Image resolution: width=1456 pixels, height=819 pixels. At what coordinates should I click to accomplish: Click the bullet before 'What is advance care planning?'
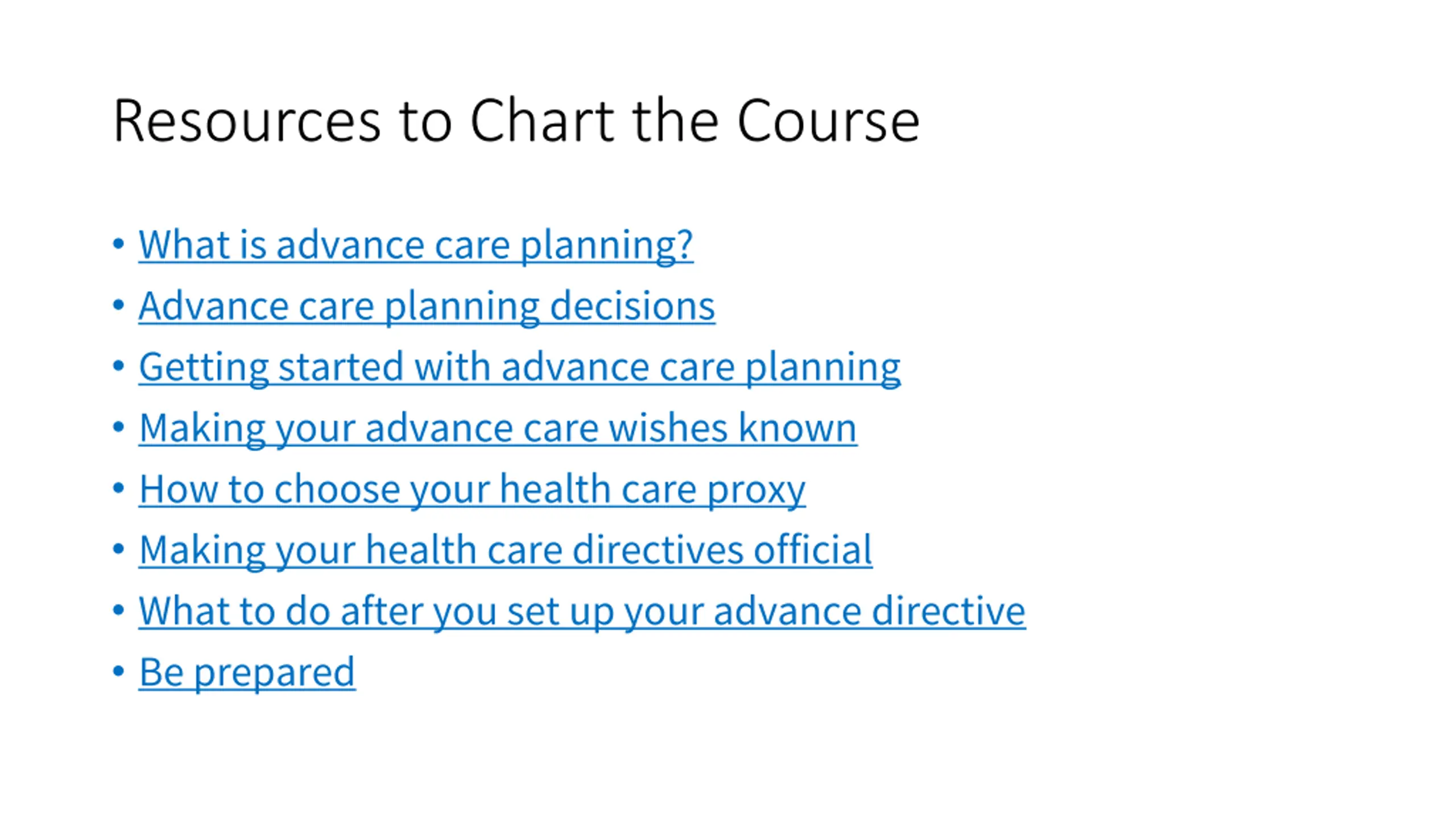tap(118, 245)
